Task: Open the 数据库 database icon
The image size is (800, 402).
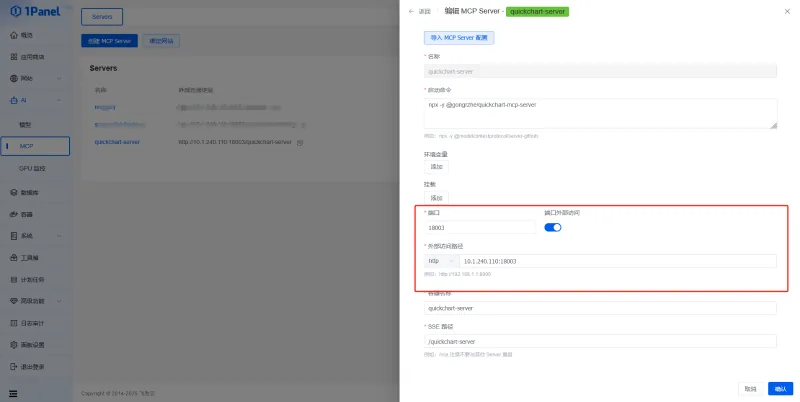Action: [x=14, y=193]
